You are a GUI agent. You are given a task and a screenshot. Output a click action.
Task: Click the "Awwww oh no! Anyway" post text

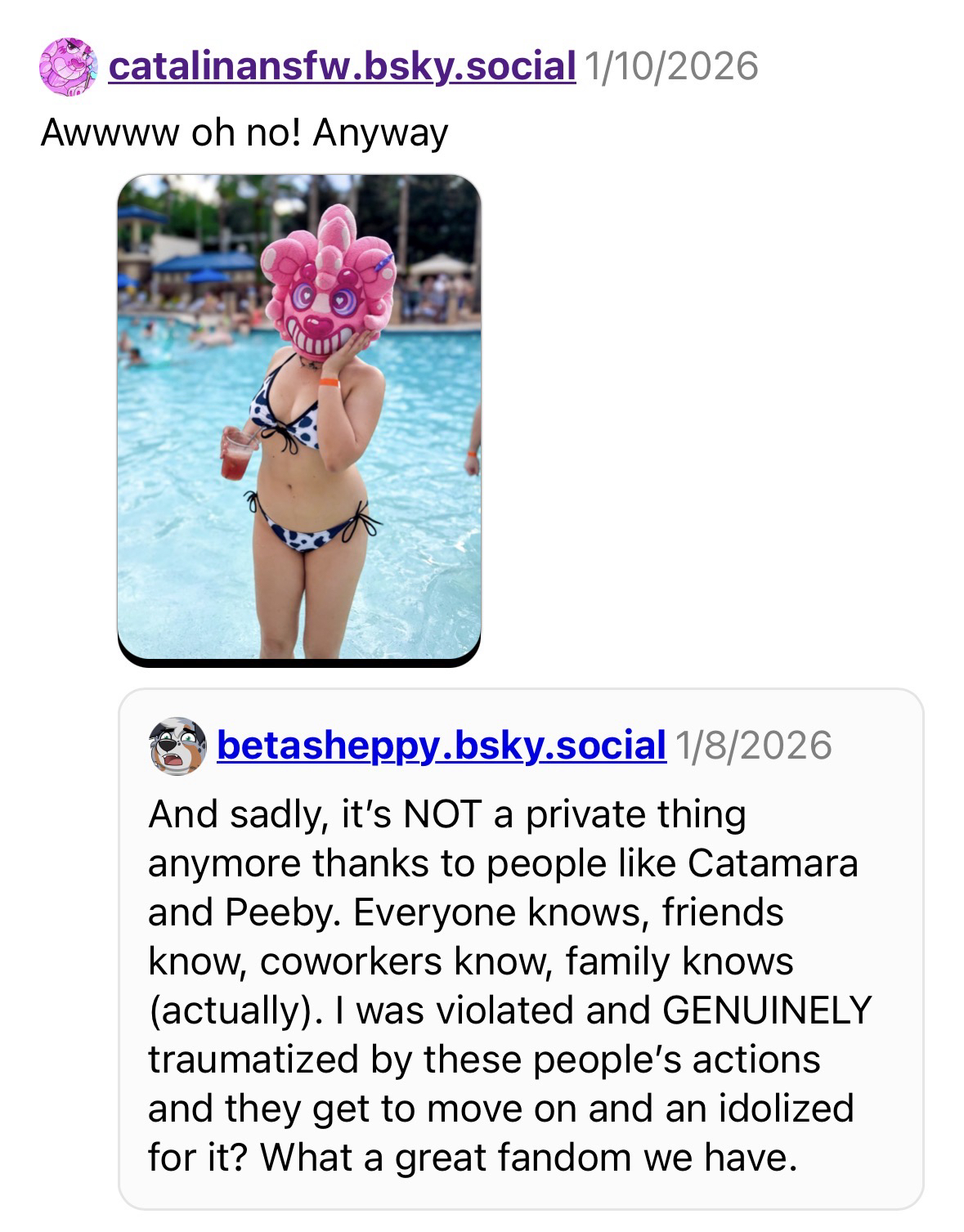point(244,132)
